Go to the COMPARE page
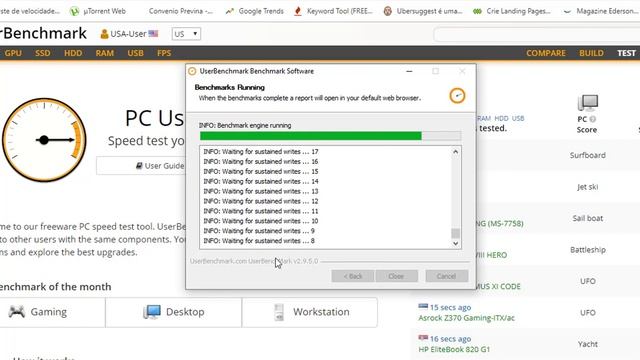 click(546, 53)
